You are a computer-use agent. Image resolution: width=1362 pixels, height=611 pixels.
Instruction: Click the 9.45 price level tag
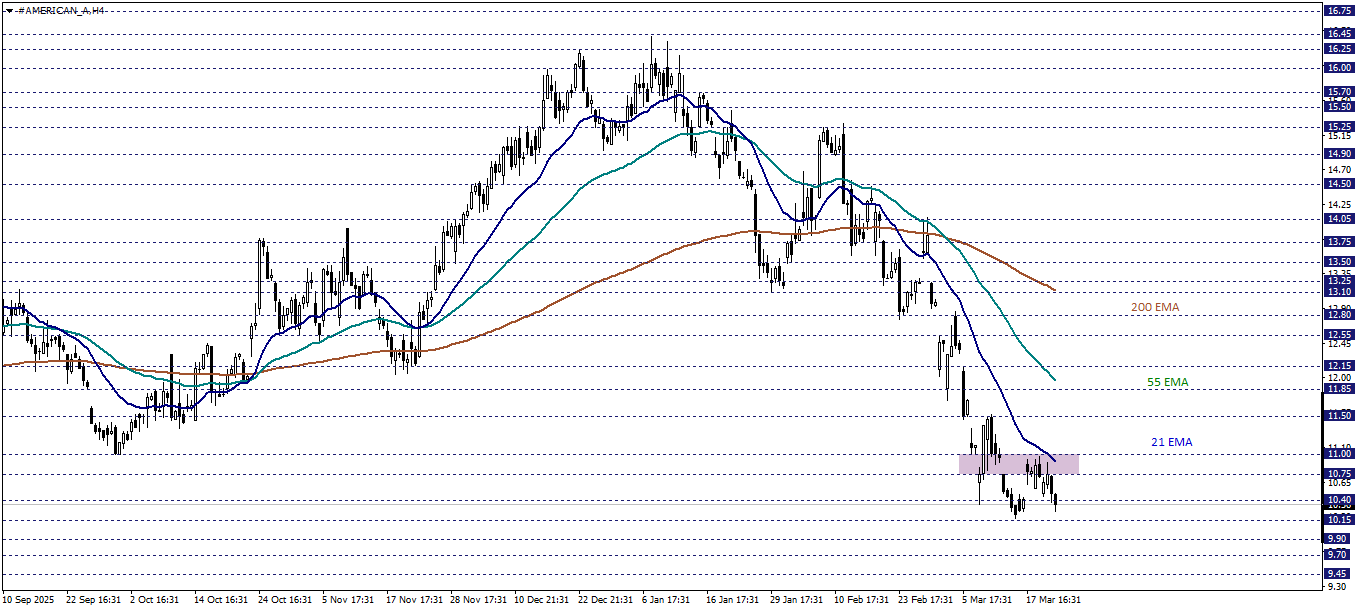1338,574
